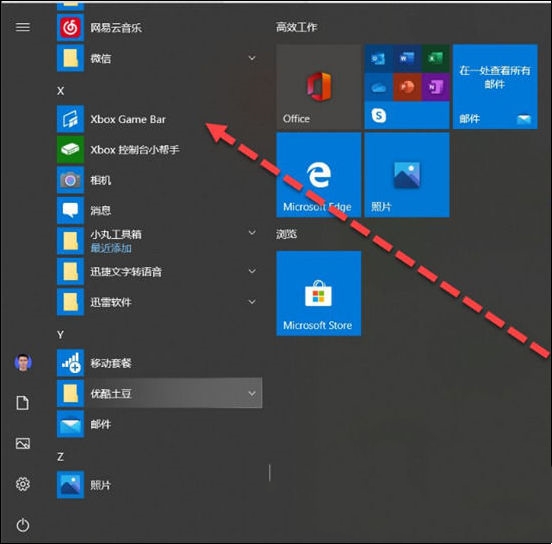Click the 迅雷软件 folder icon

(x=70, y=302)
